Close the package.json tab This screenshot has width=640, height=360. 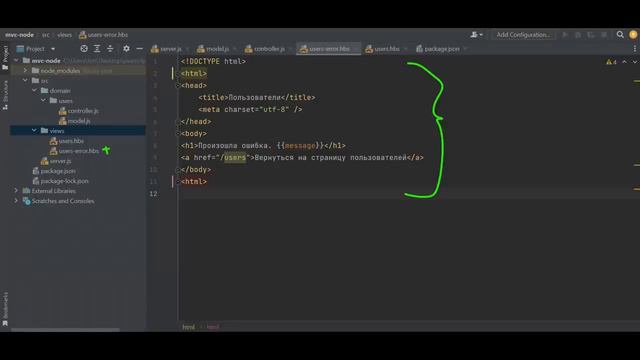[465, 49]
